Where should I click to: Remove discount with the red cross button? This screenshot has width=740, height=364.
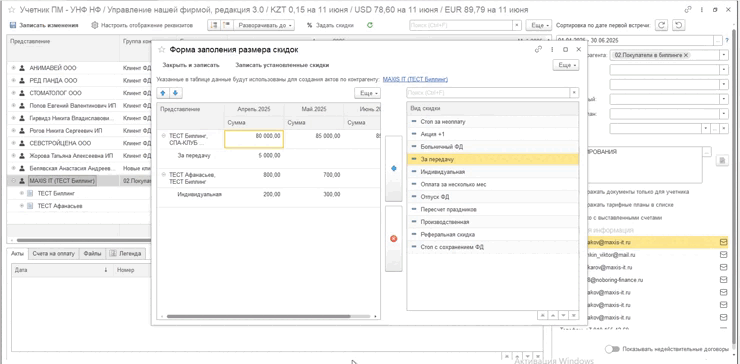click(x=394, y=239)
